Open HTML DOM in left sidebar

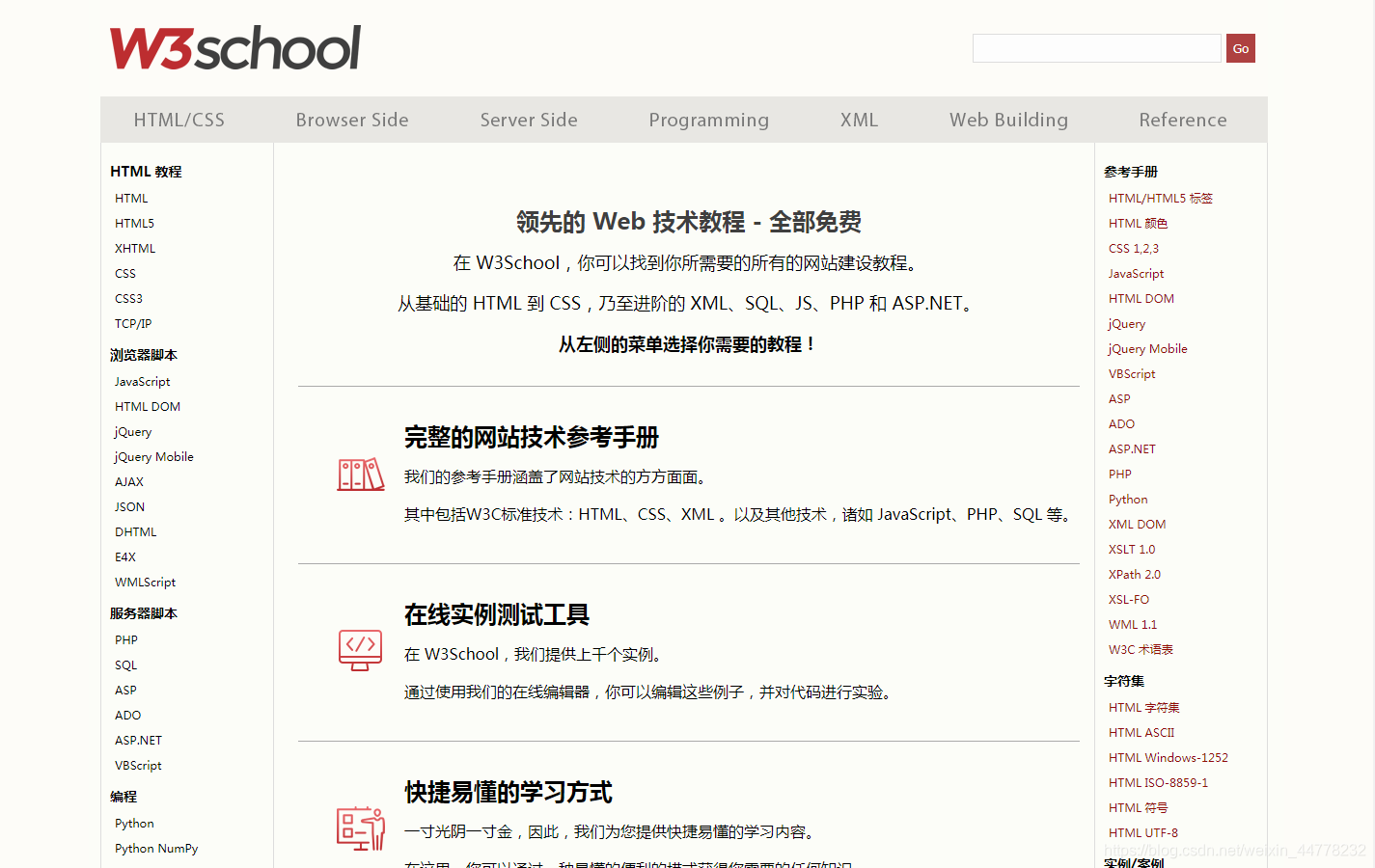(148, 406)
